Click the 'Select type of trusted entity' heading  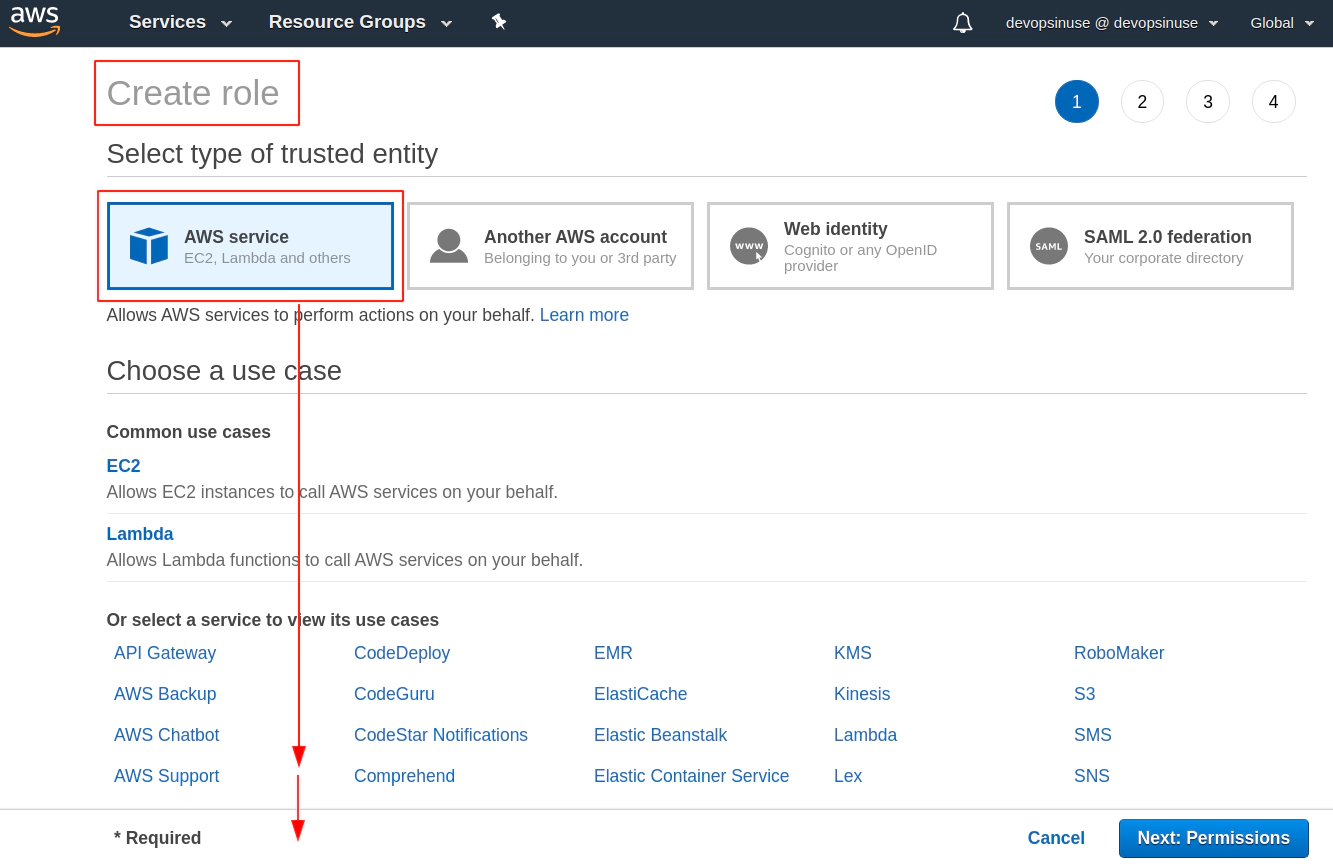point(272,154)
